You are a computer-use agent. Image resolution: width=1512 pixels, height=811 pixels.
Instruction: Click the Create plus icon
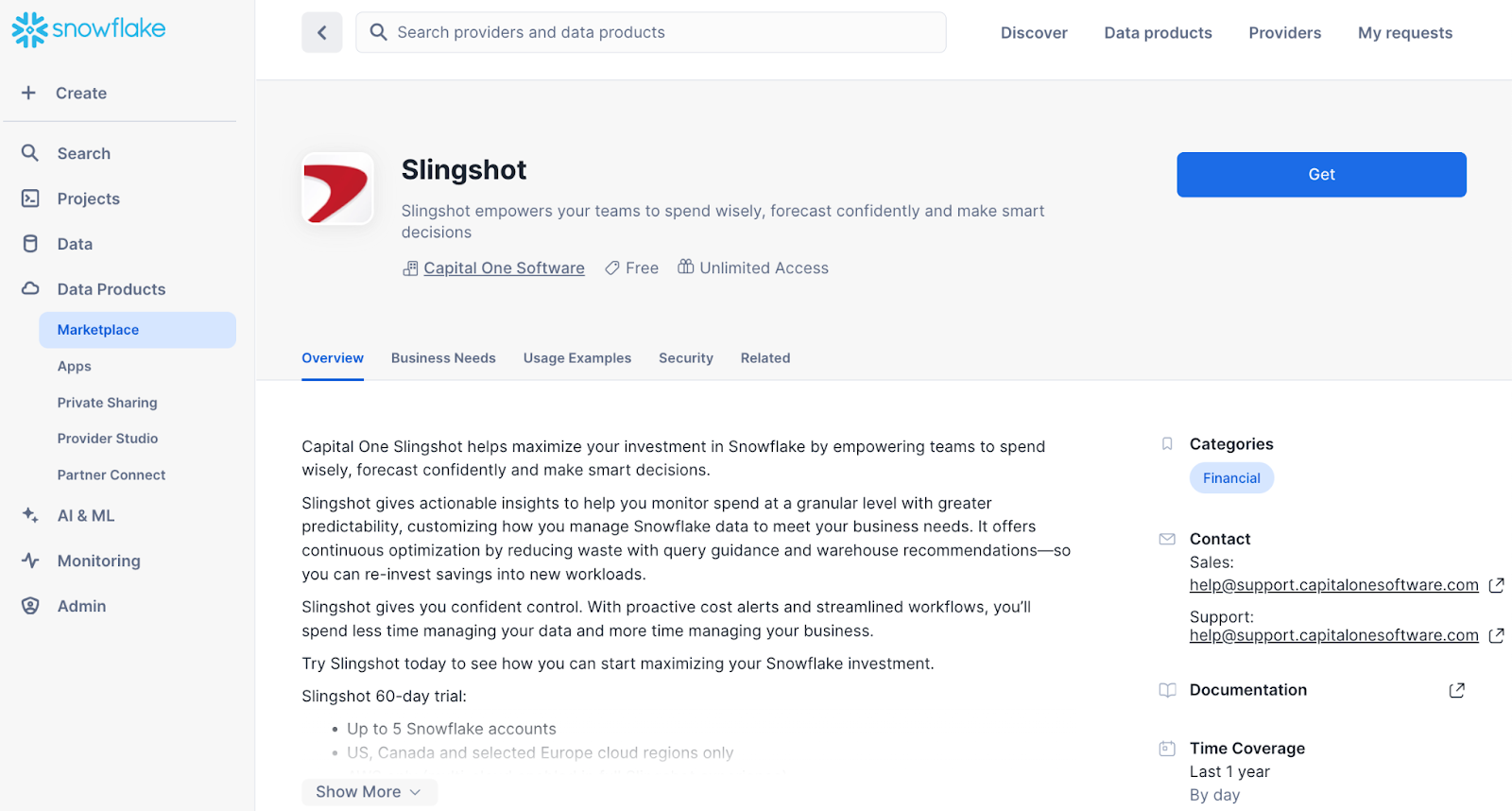[x=28, y=93]
